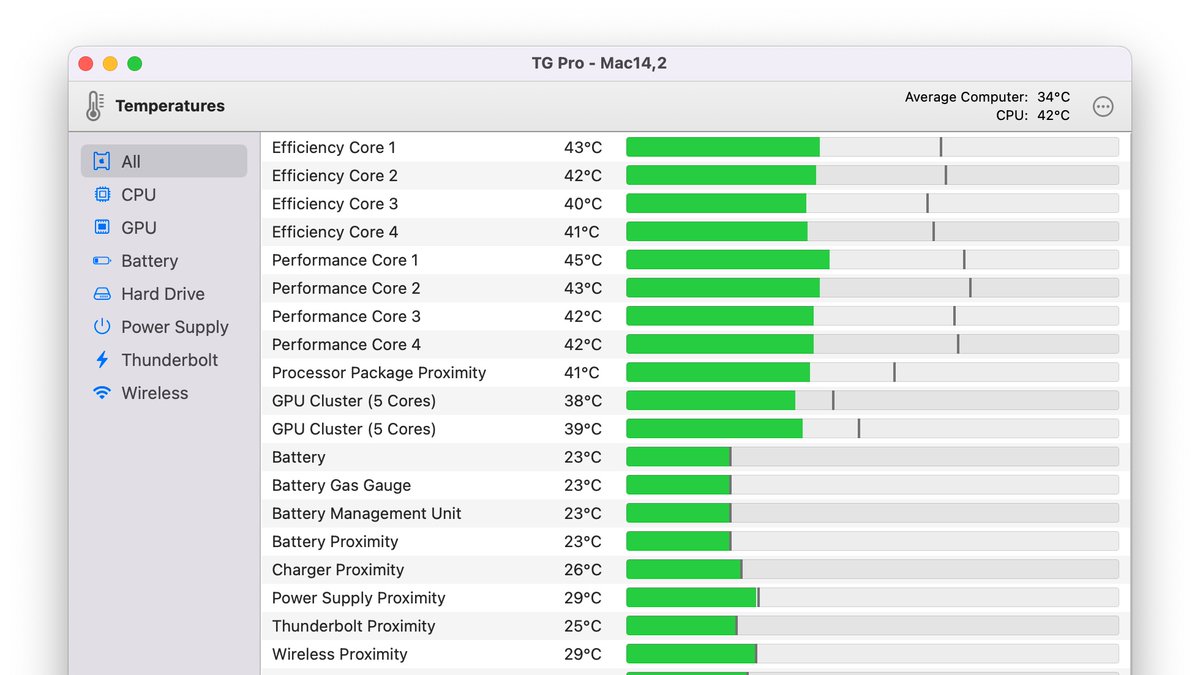Switch to the CPU category
Screen dimensions: 1200x675
[139, 195]
